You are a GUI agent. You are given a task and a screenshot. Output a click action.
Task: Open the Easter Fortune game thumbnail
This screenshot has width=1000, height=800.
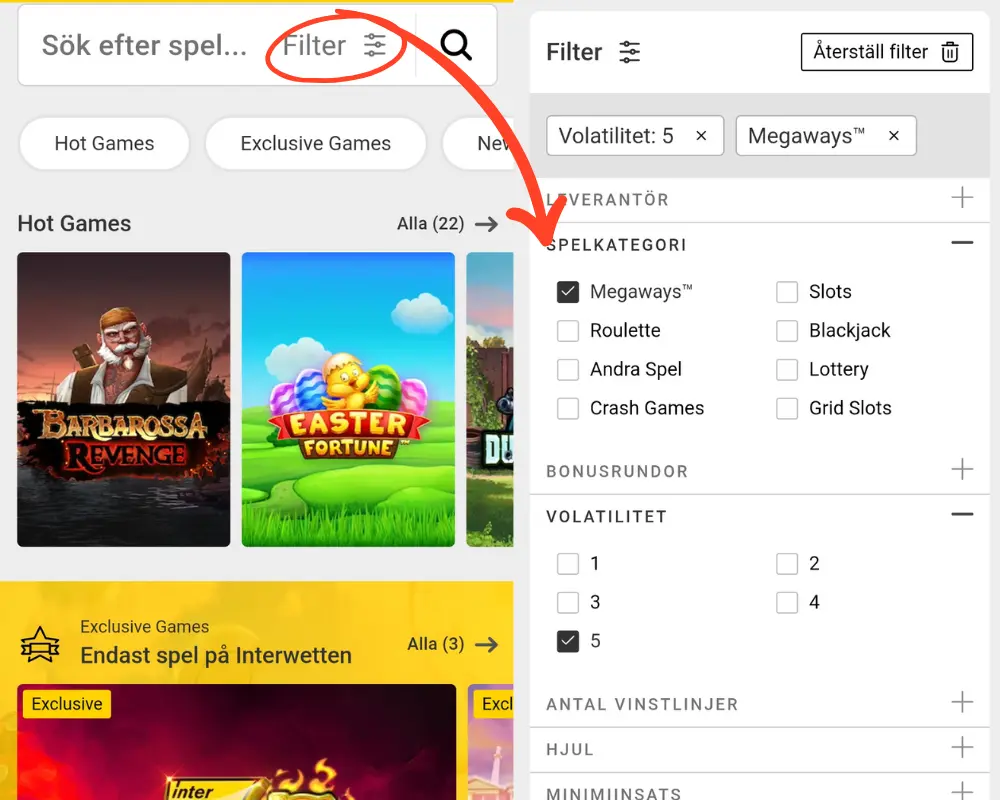[x=348, y=399]
